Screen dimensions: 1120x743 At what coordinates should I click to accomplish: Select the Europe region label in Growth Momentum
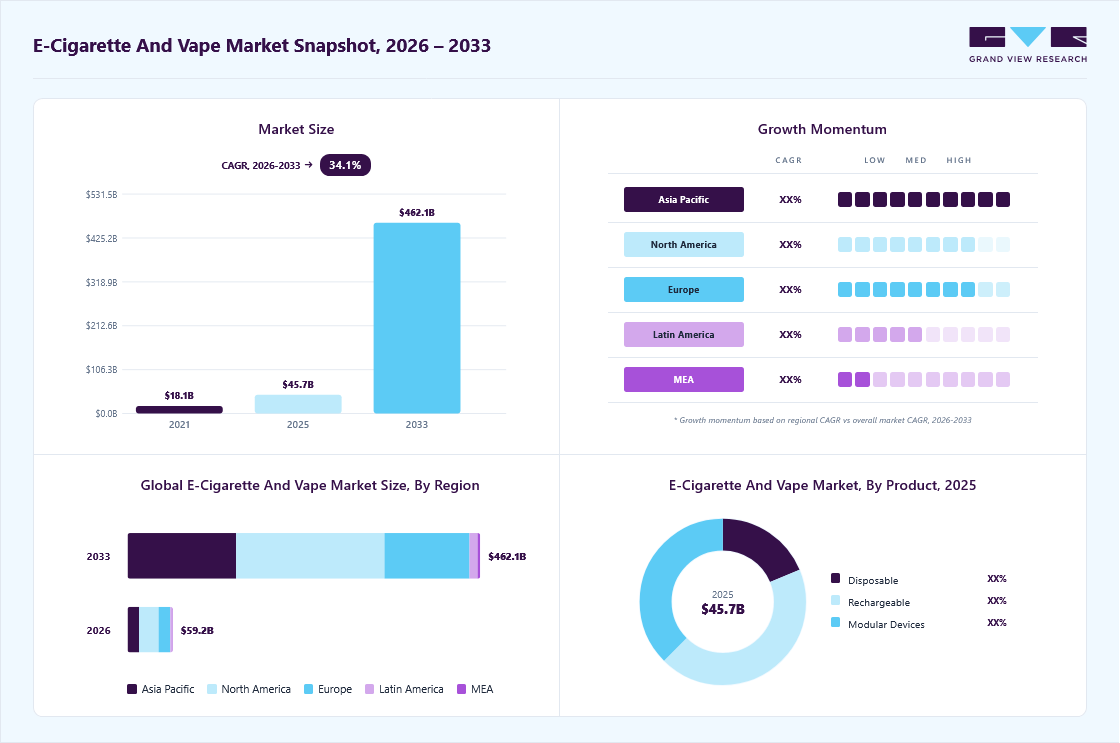tap(684, 289)
